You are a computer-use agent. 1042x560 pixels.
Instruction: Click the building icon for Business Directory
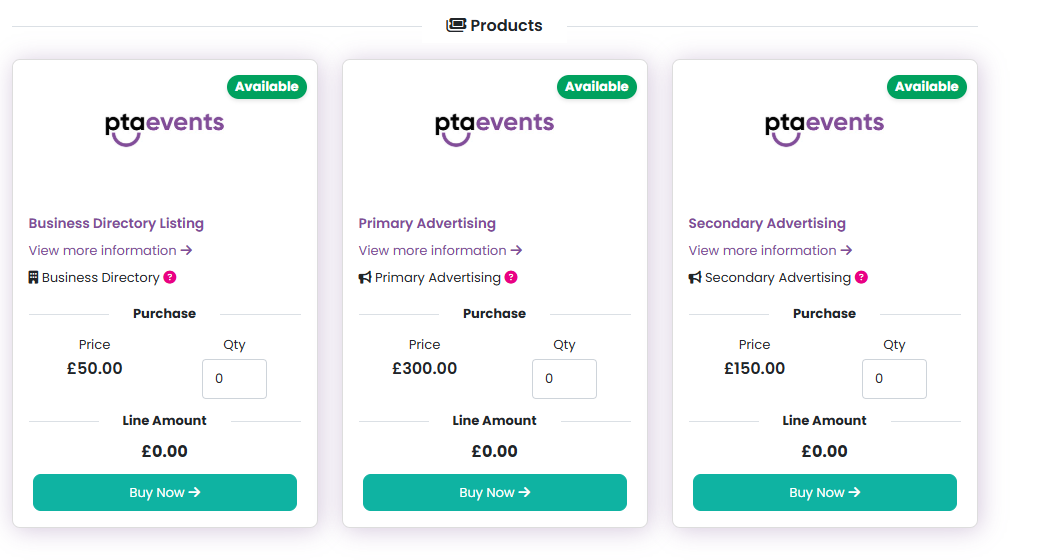click(x=34, y=277)
